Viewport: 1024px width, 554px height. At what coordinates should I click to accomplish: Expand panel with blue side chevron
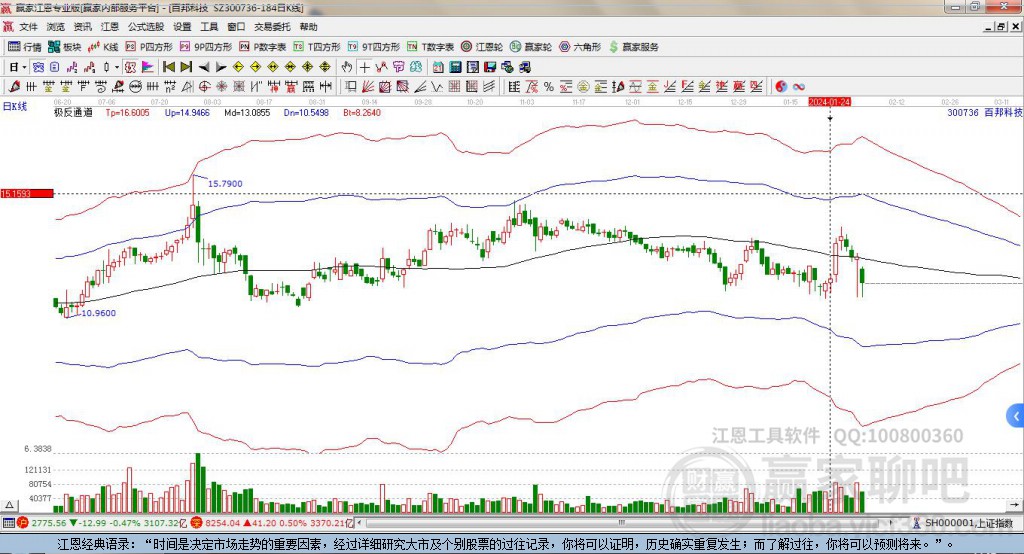click(1016, 416)
